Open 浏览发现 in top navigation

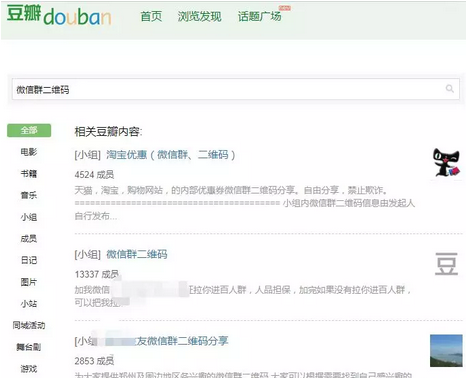click(199, 16)
